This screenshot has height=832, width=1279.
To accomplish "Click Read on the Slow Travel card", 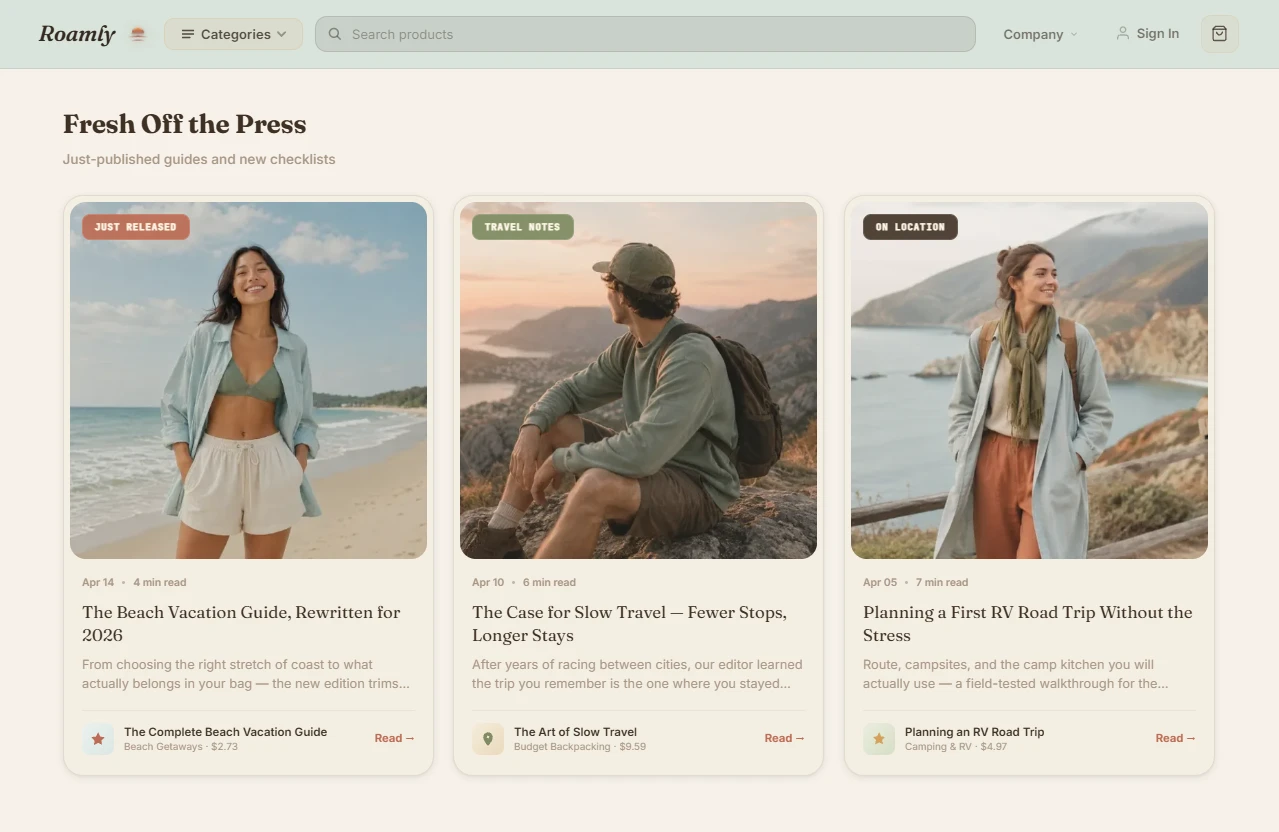I will pyautogui.click(x=784, y=738).
